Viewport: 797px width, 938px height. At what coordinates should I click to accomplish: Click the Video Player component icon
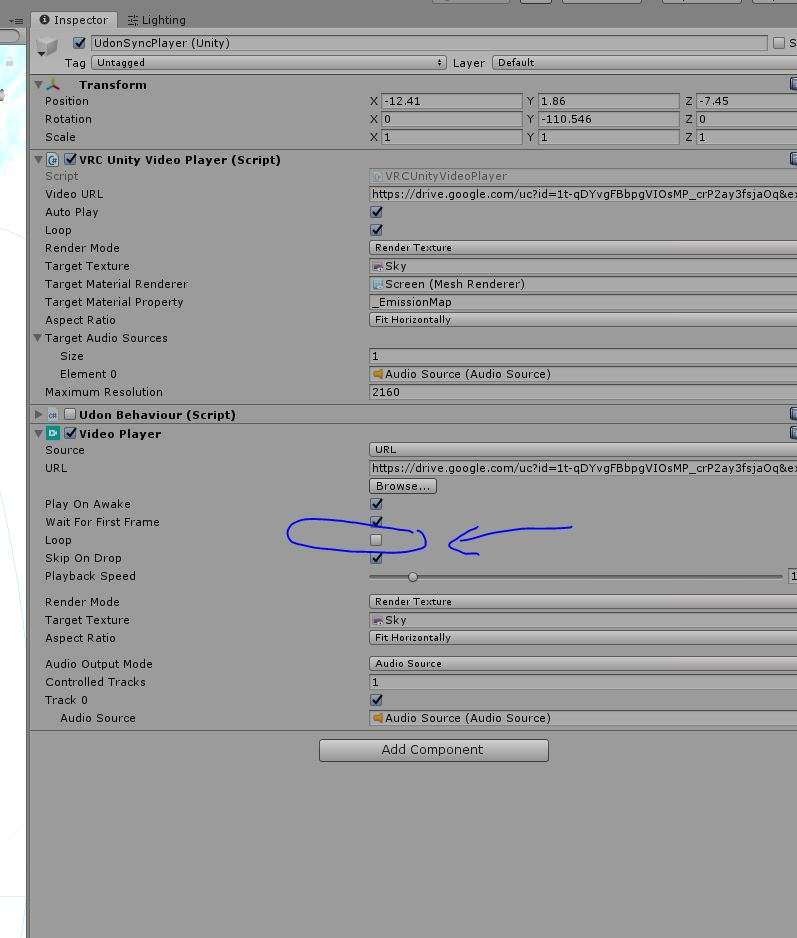pos(53,434)
